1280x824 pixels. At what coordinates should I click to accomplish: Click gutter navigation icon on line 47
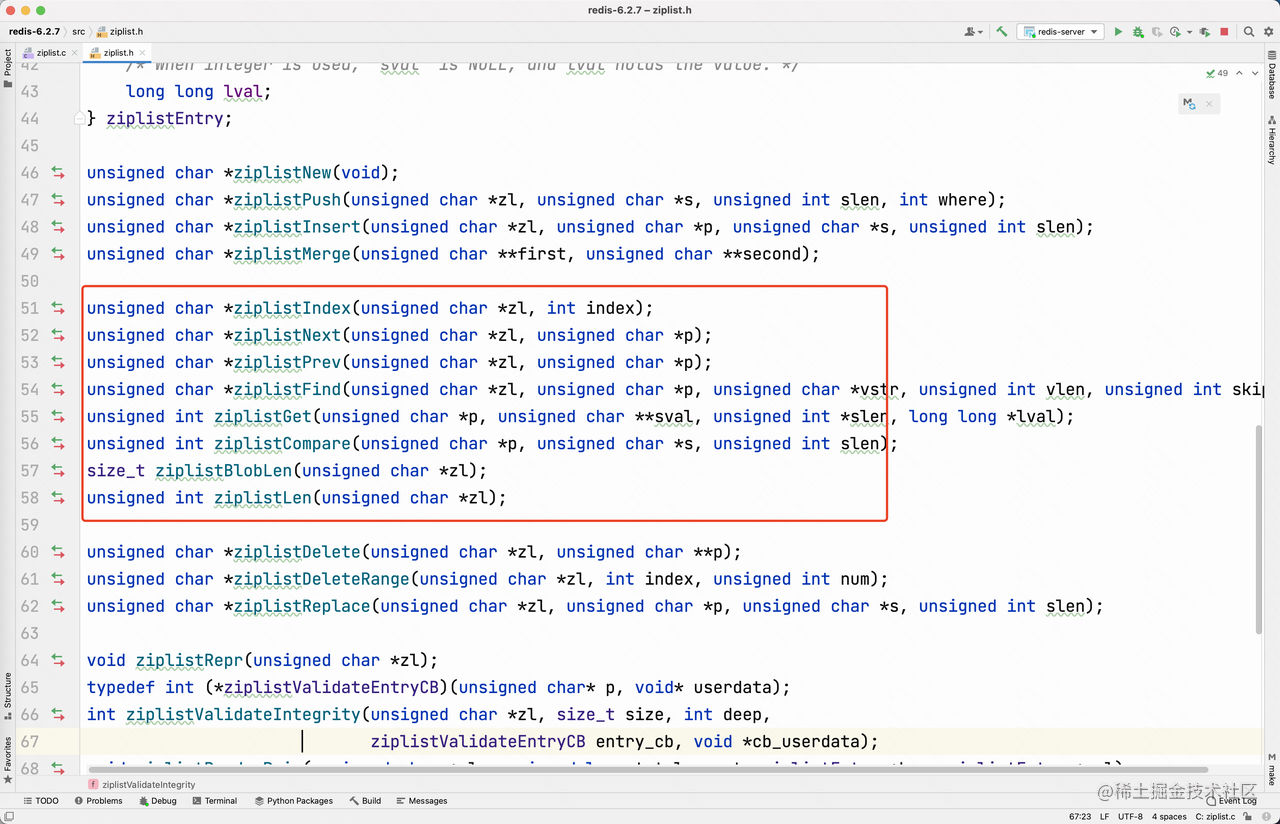pyautogui.click(x=58, y=200)
